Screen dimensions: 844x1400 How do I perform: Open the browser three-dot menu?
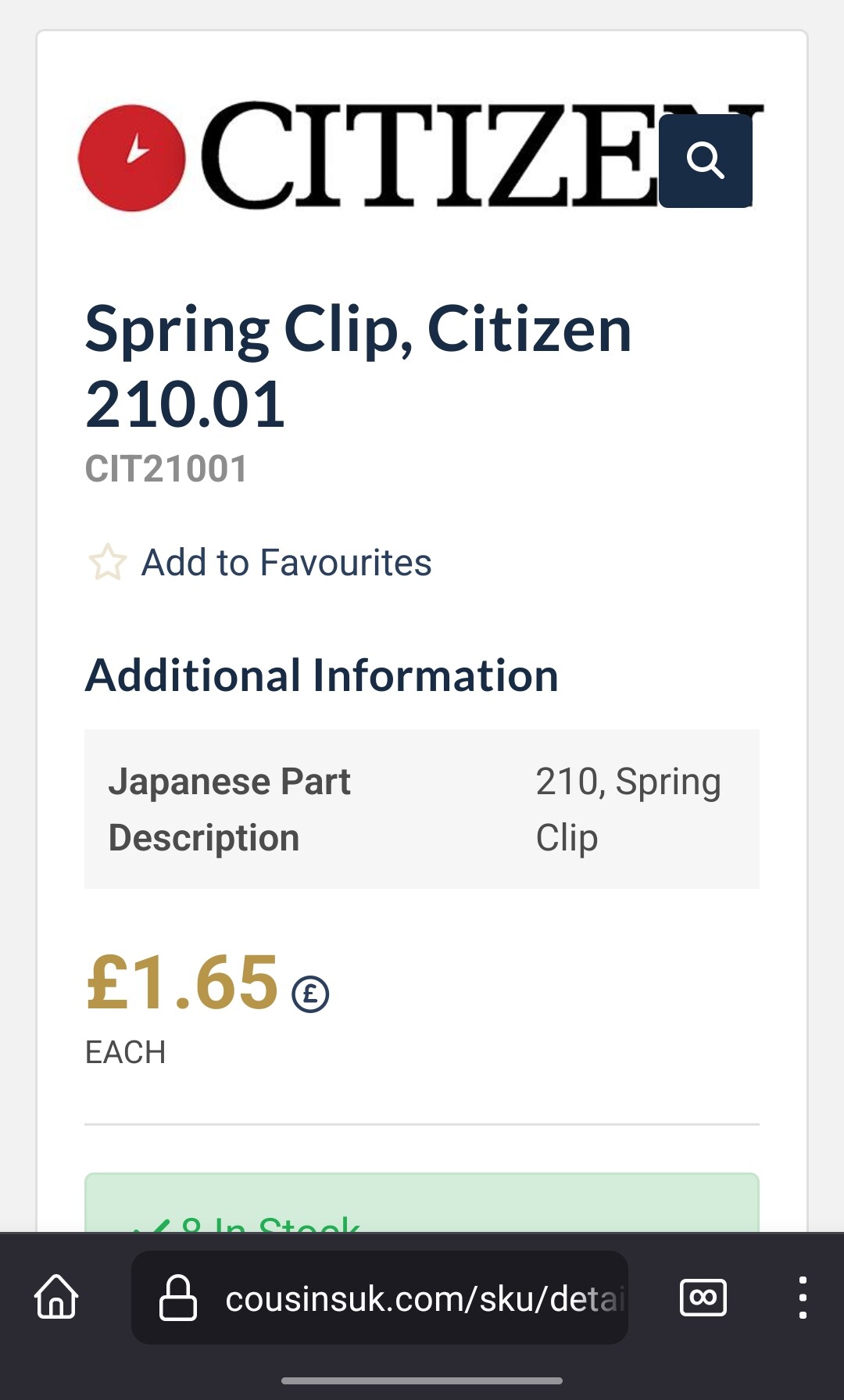click(803, 1298)
